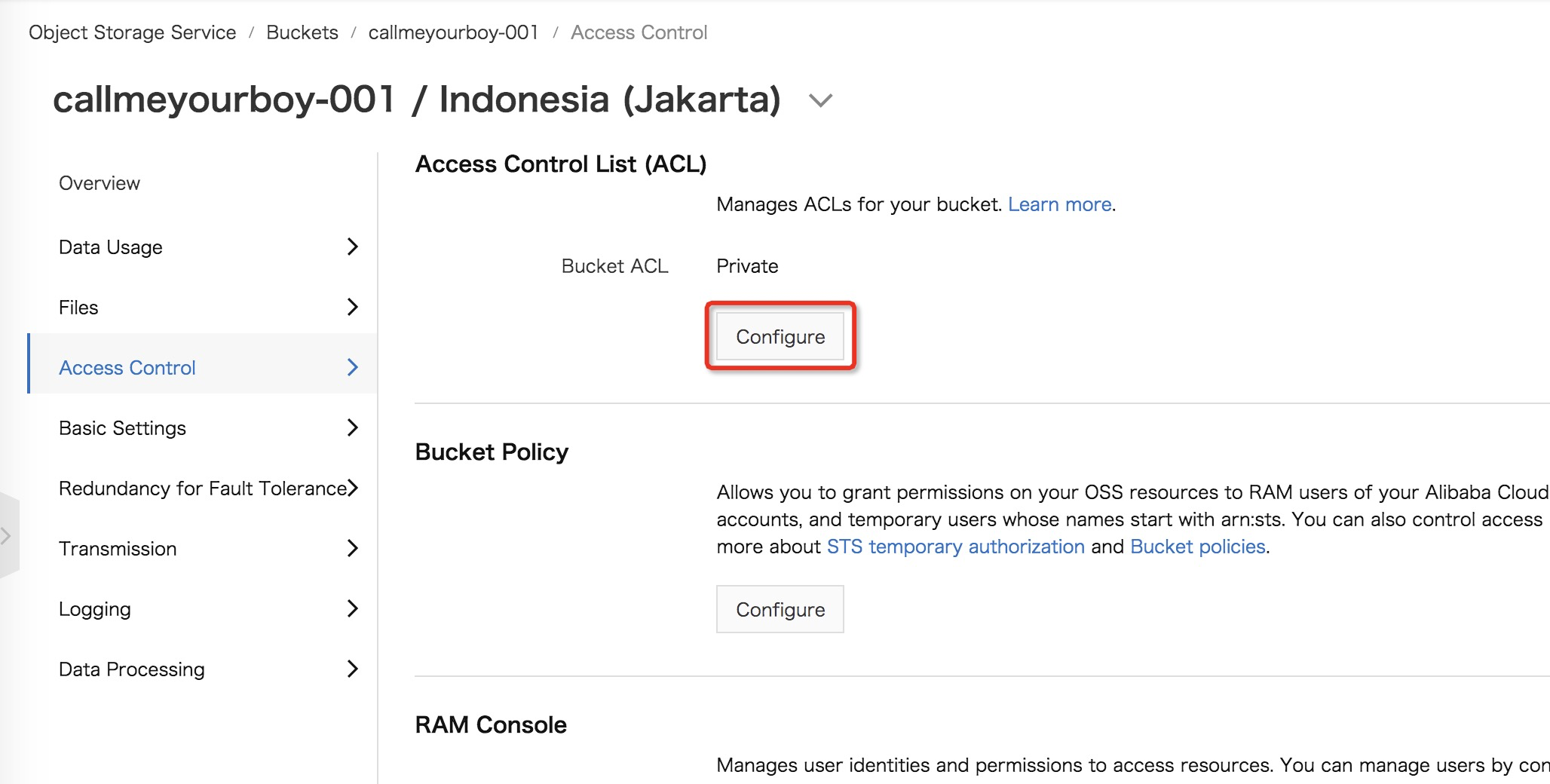Expand the collapsed left side panel handle
This screenshot has width=1550, height=784.
coord(7,536)
